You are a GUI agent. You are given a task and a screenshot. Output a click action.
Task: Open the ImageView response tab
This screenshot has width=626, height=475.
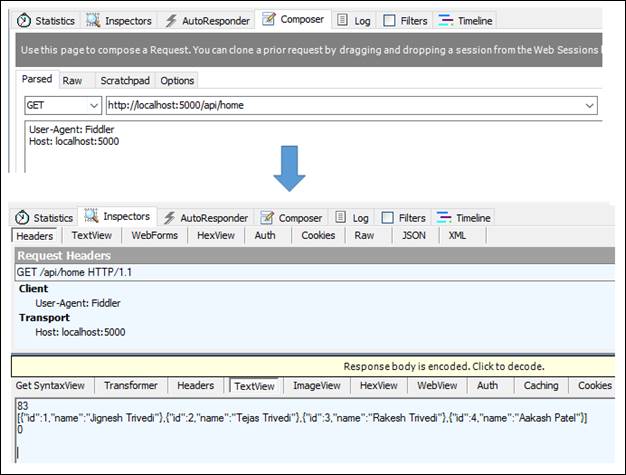tap(317, 386)
